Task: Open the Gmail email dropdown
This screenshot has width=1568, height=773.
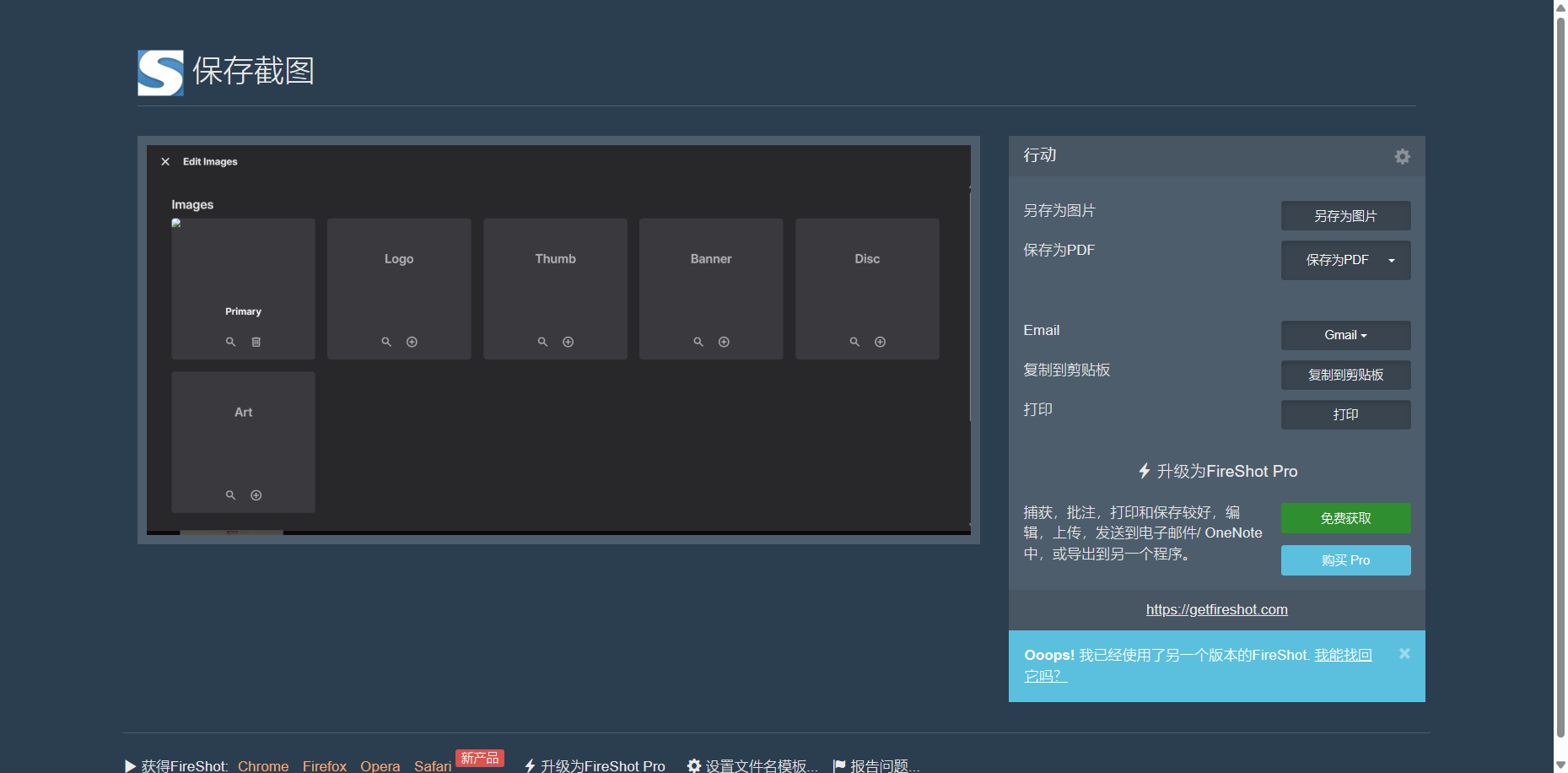Action: click(1346, 335)
